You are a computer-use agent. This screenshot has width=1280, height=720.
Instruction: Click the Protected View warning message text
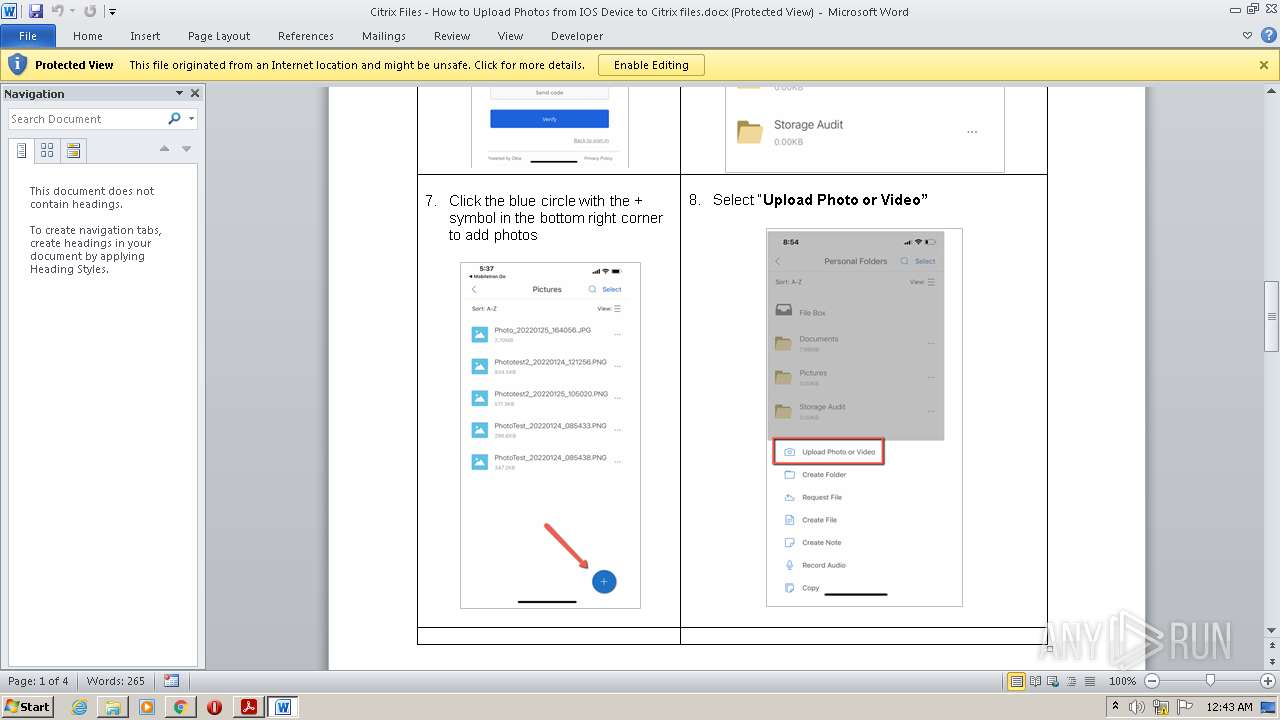coord(357,65)
